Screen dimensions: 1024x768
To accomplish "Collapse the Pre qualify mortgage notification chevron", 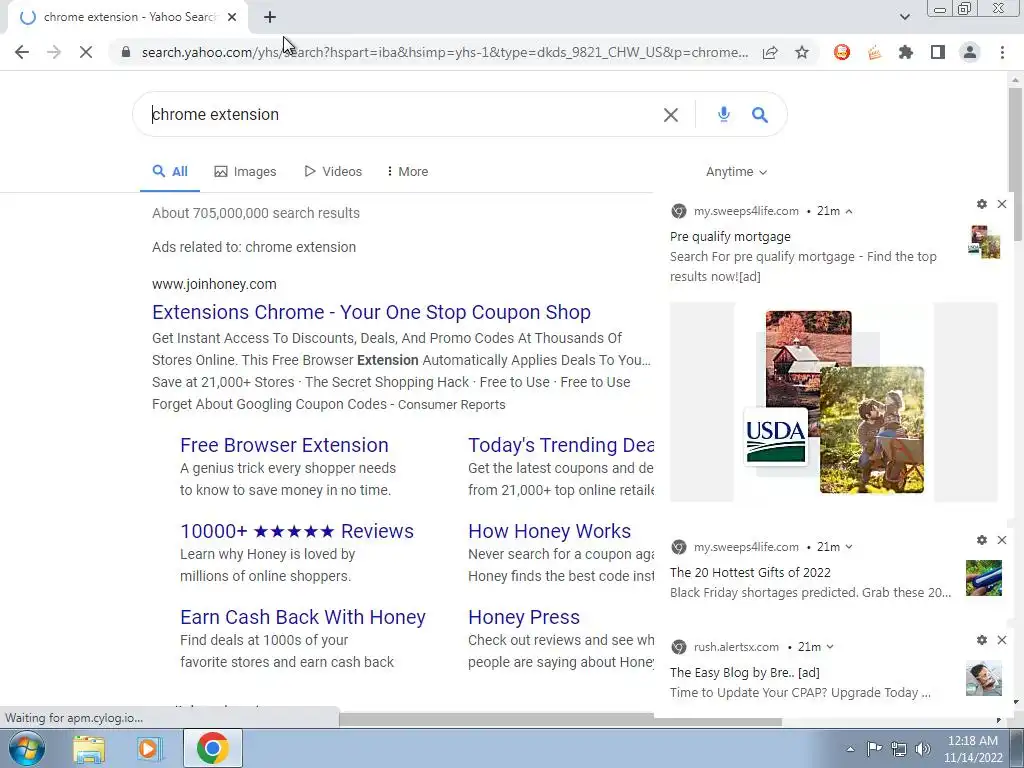I will [849, 212].
